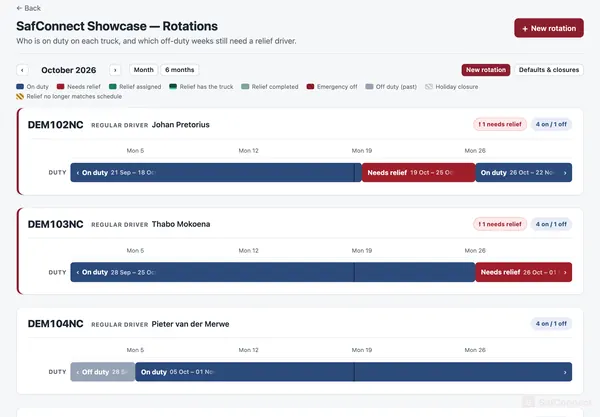
Task: Click the Off duty (past) swatch
Action: pyautogui.click(x=369, y=86)
